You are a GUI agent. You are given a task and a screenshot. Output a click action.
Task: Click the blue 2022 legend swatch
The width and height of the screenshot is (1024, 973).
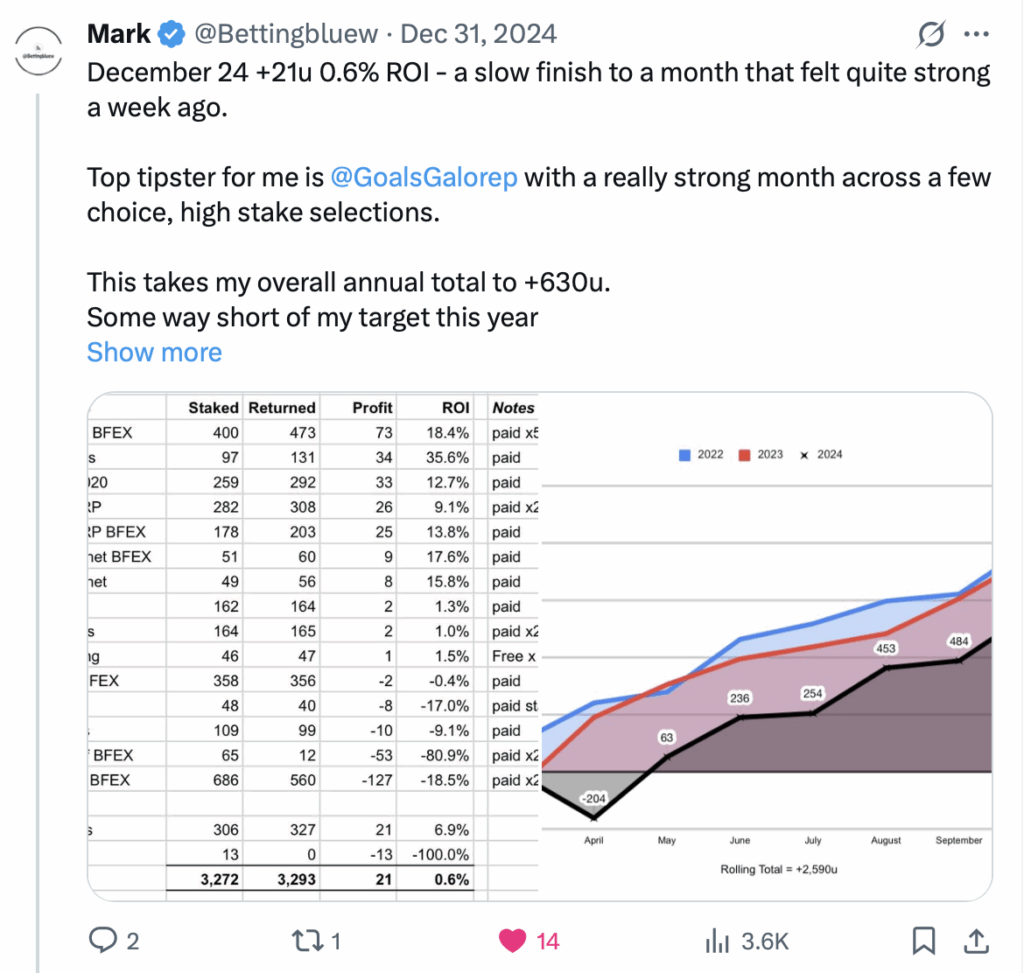(684, 455)
